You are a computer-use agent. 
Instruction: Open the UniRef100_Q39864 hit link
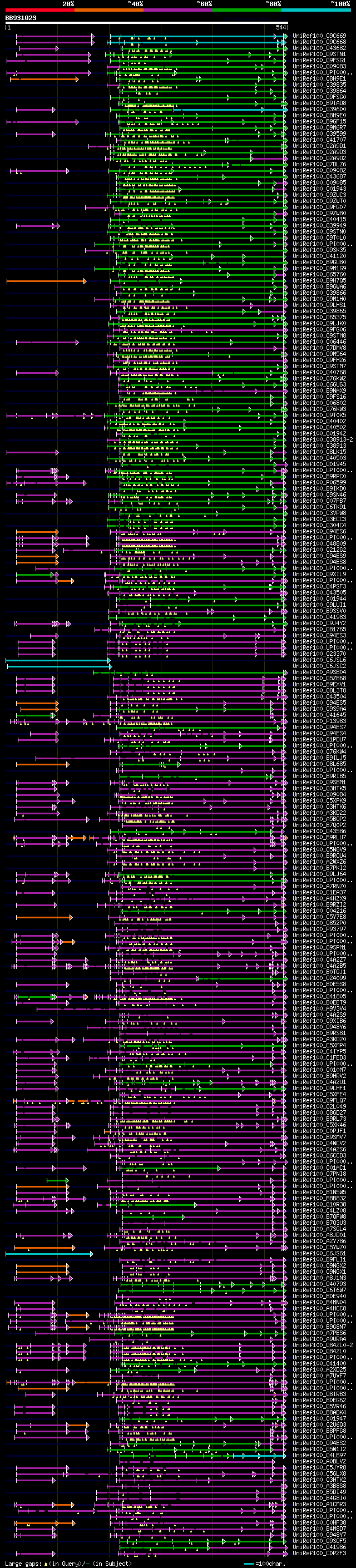(x=319, y=91)
